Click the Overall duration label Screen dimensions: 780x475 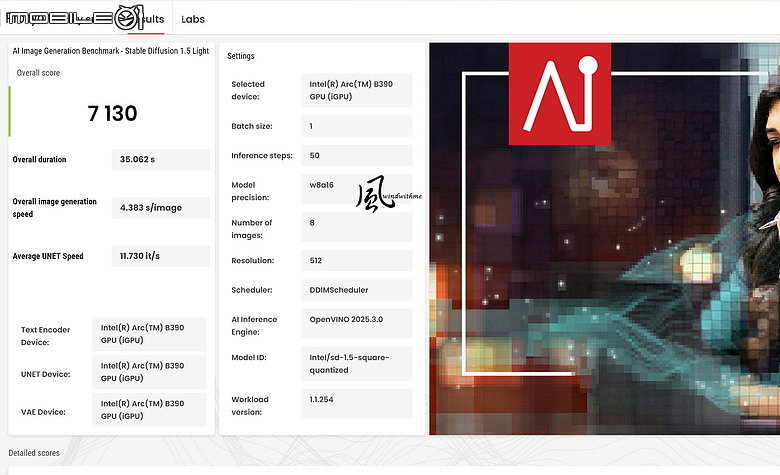pyautogui.click(x=39, y=160)
